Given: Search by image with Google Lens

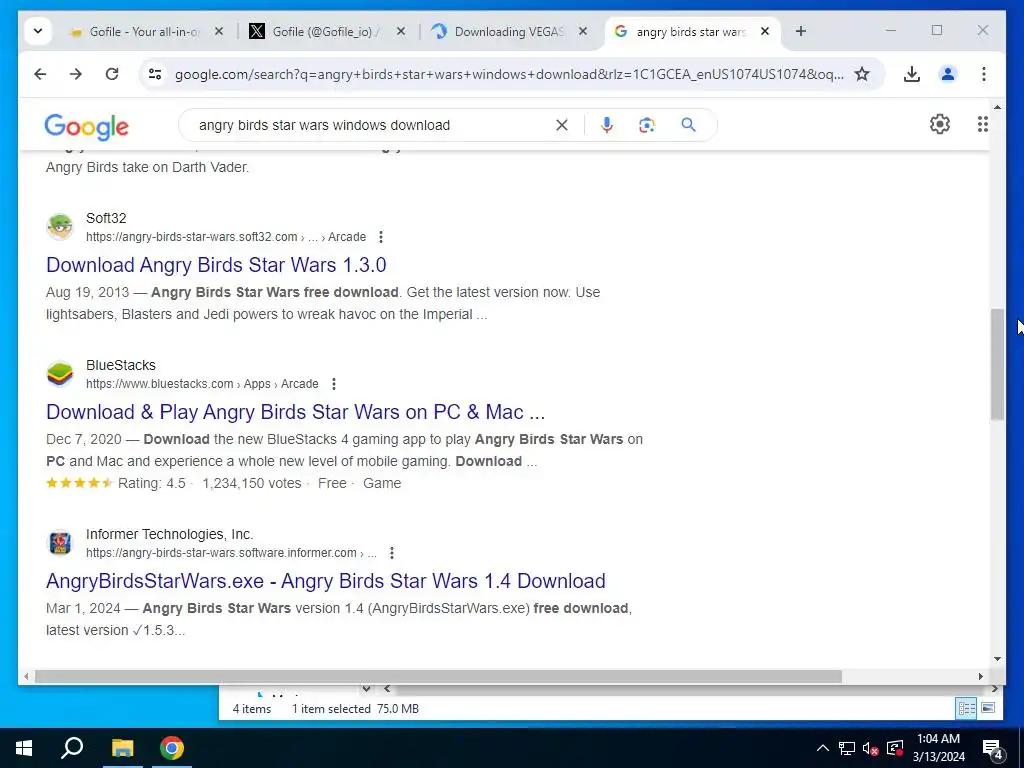Looking at the screenshot, I should [x=647, y=125].
